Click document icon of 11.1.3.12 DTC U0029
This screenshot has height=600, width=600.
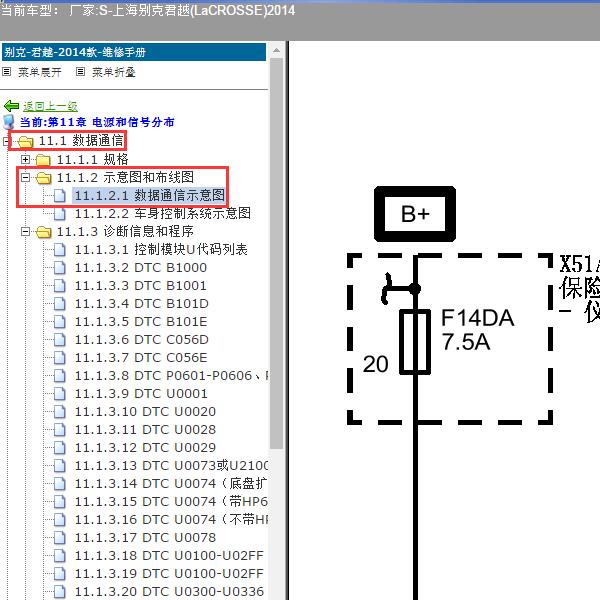[x=59, y=448]
